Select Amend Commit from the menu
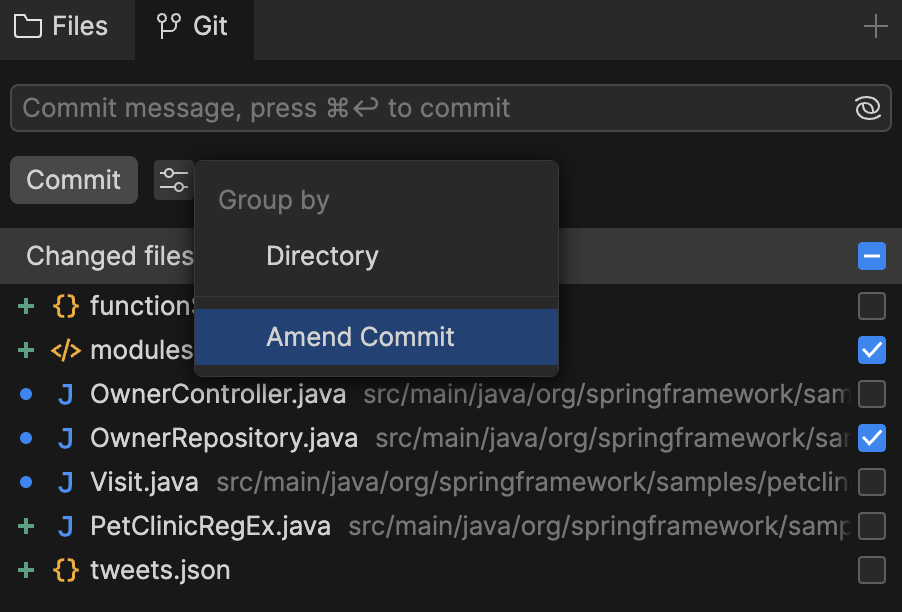 click(360, 338)
